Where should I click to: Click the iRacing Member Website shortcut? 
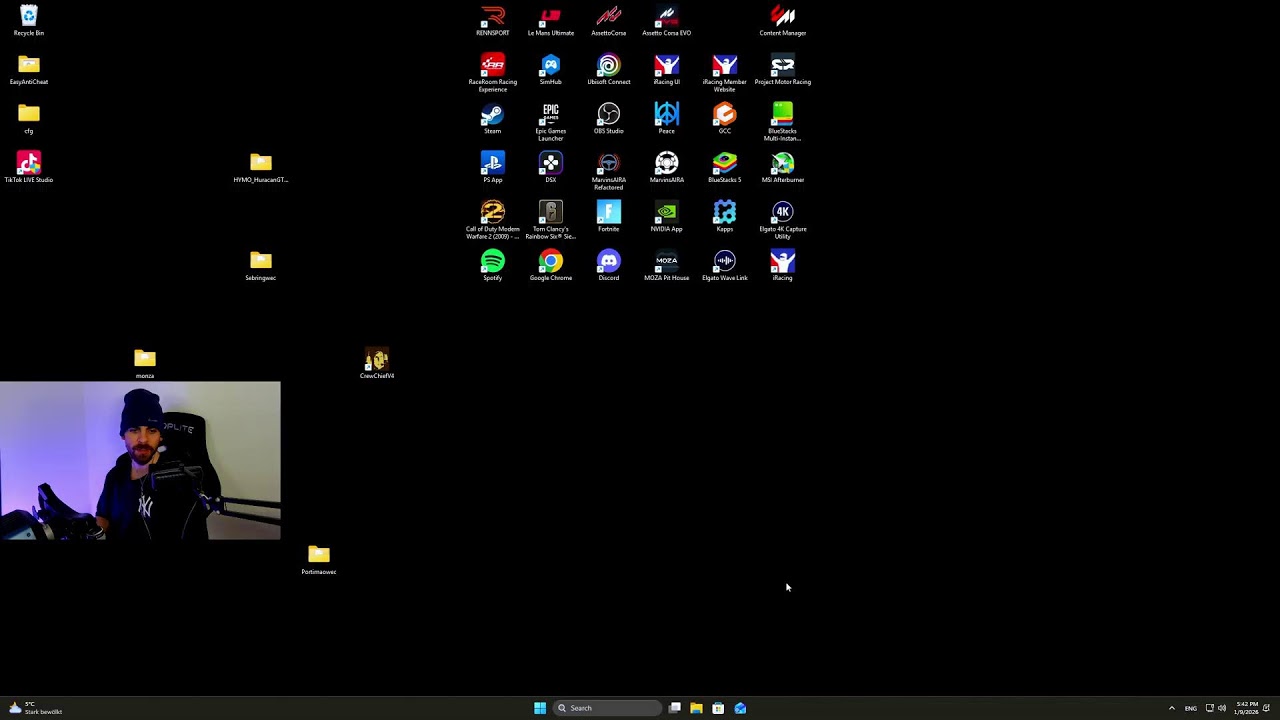pyautogui.click(x=724, y=73)
